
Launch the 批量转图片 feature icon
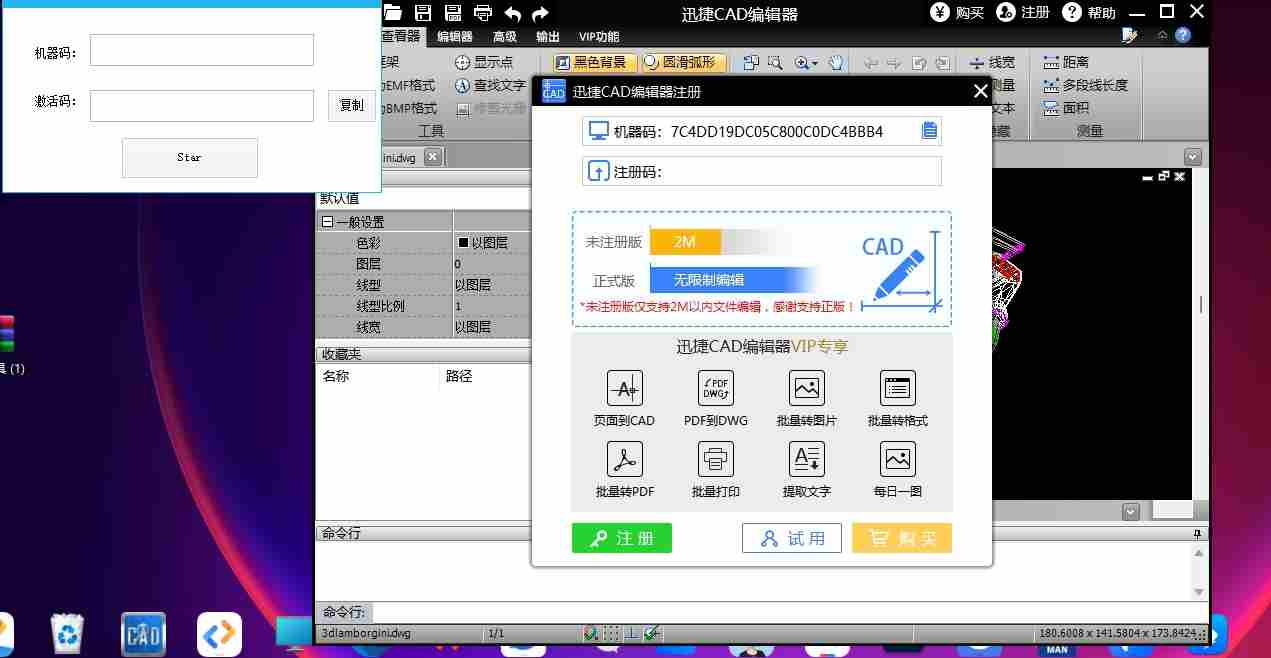pos(807,388)
